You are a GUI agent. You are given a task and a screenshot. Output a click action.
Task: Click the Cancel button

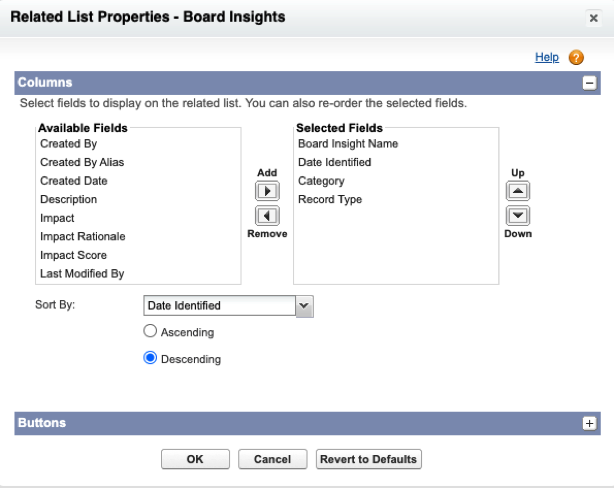(x=272, y=459)
